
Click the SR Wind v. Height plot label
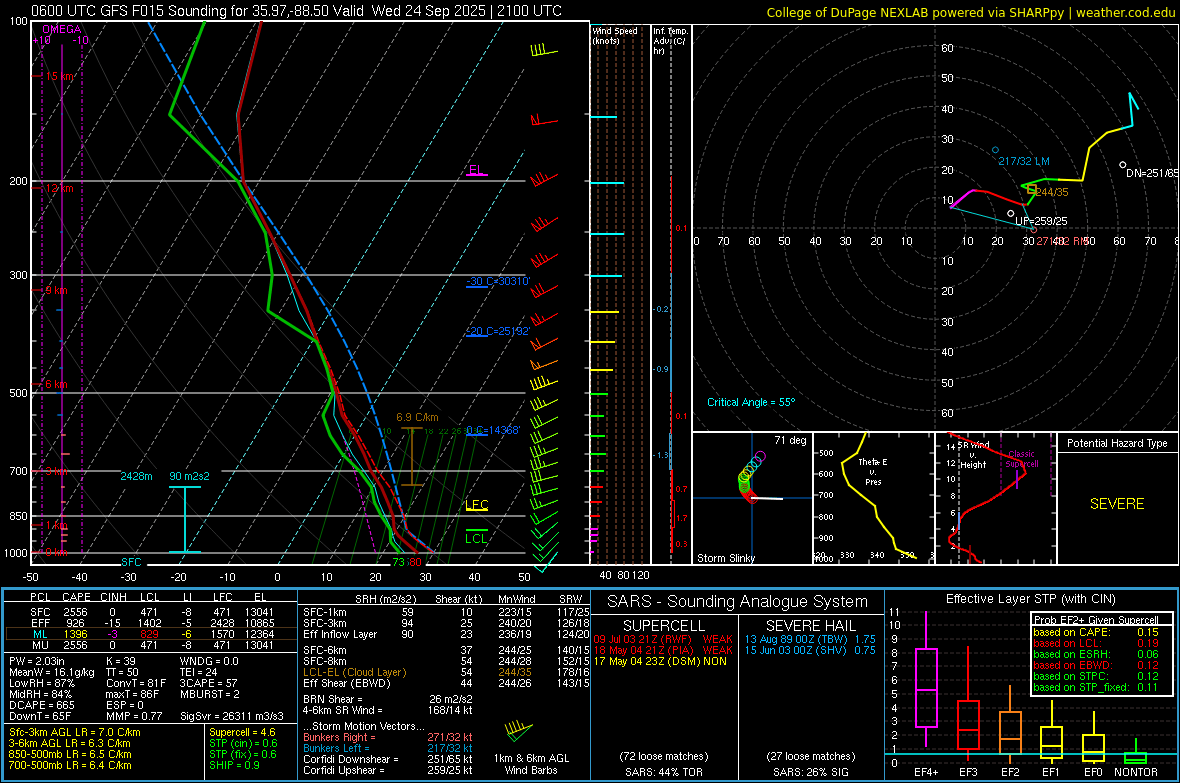(x=973, y=455)
